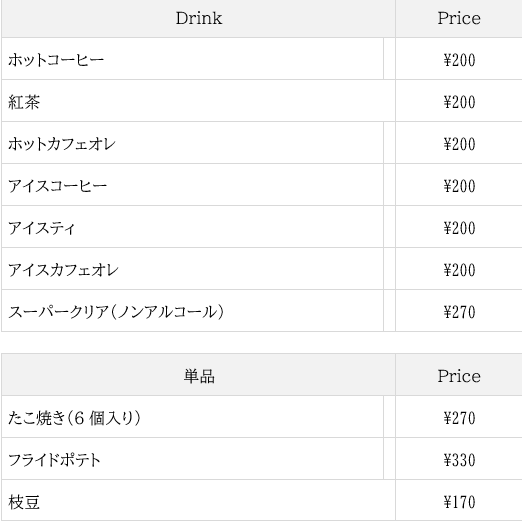Screen dimensions: 522x522
Task: Click the ¥270 price for スーパークリア
Action: (459, 312)
